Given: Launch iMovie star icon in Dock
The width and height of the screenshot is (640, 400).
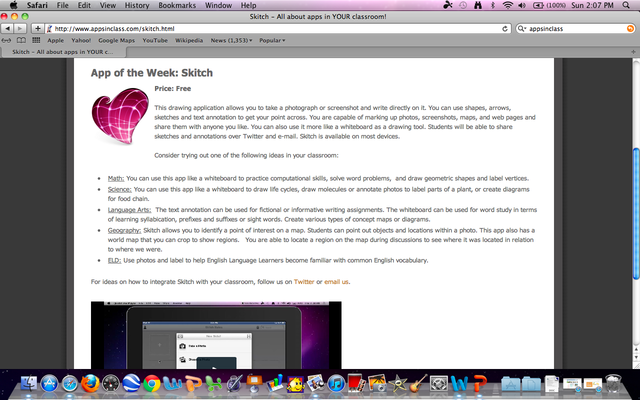Looking at the screenshot, I should click(x=398, y=384).
